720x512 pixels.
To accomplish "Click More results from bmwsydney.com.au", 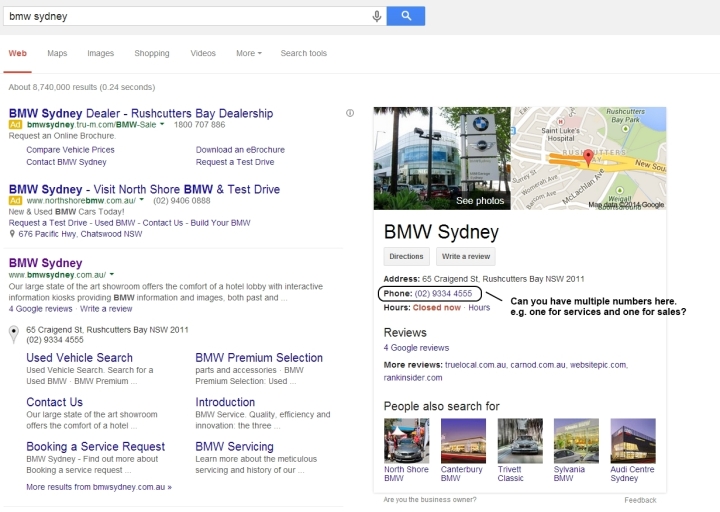I will coord(99,487).
